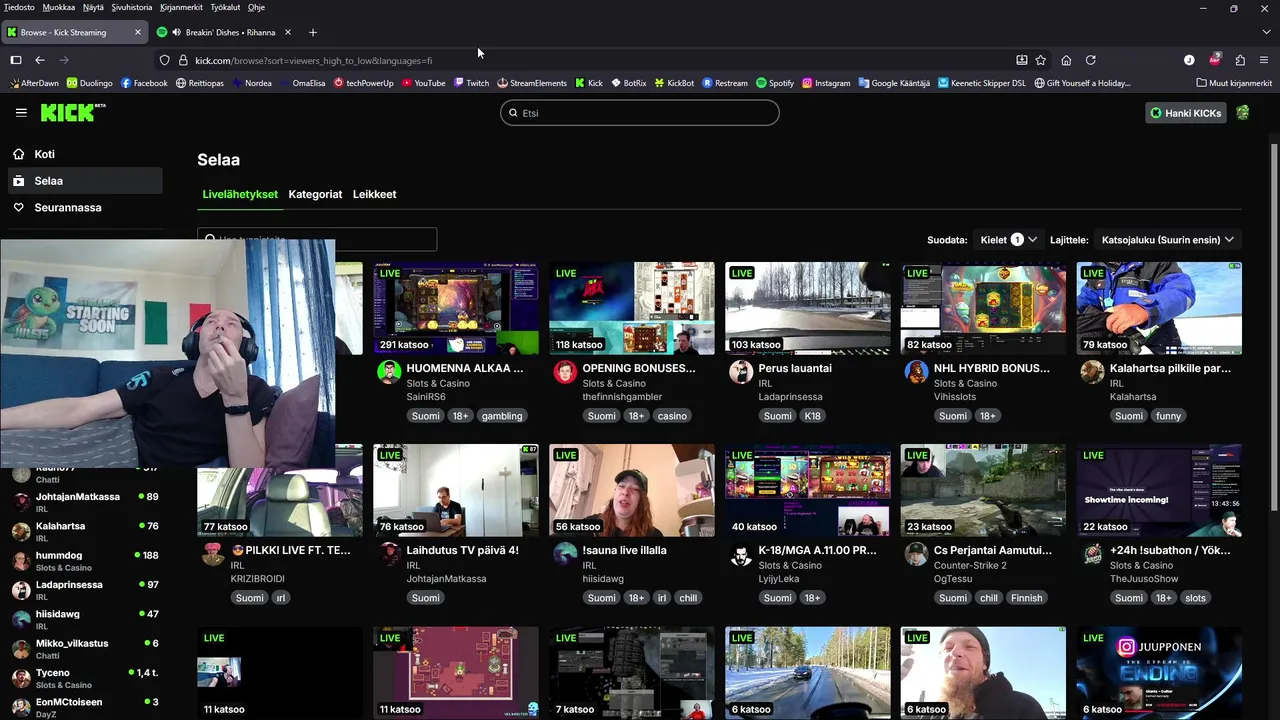Mute the Breakin' Dishes tab audio

(176, 32)
